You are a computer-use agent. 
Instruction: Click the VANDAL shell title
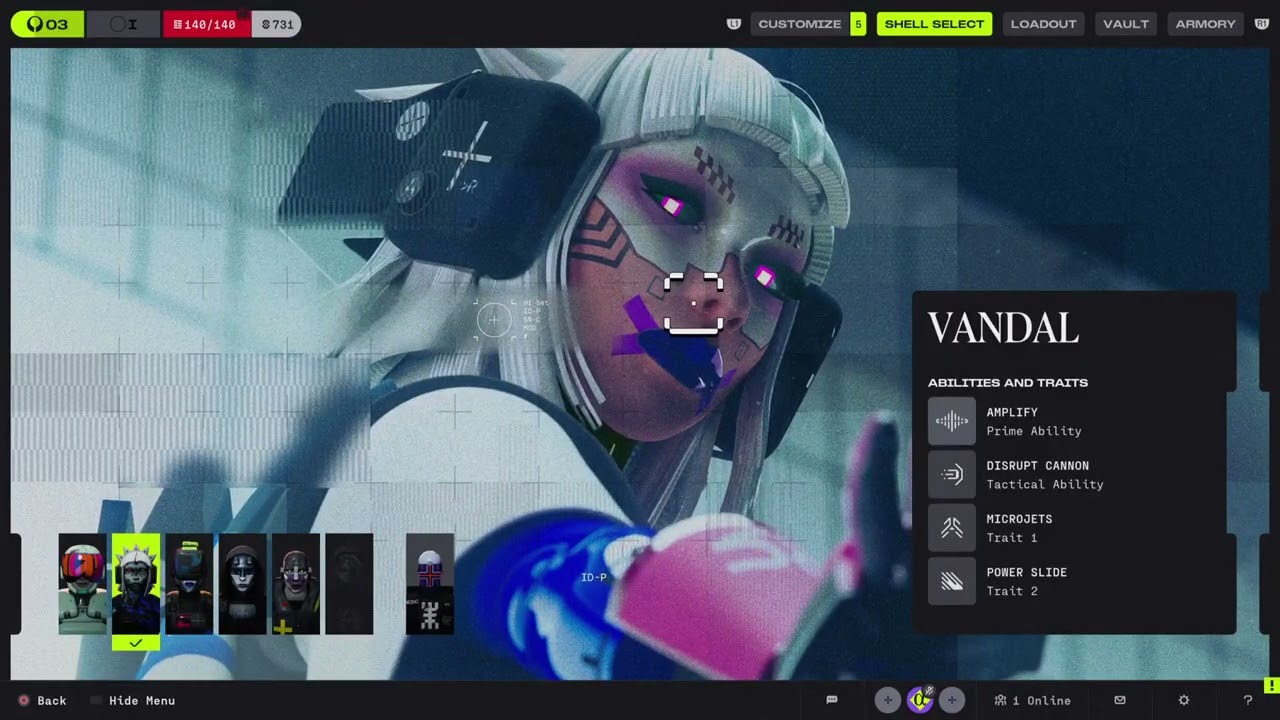(1003, 329)
